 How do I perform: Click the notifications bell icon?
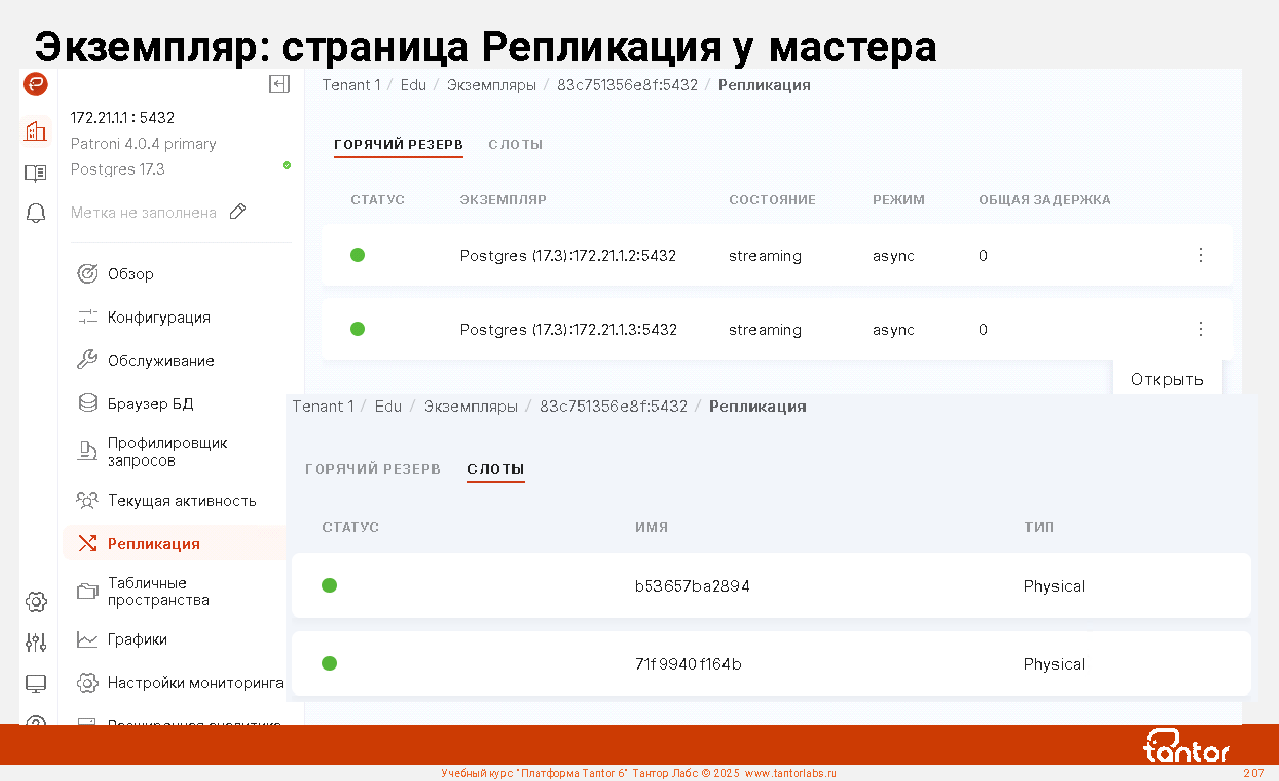coord(36,213)
